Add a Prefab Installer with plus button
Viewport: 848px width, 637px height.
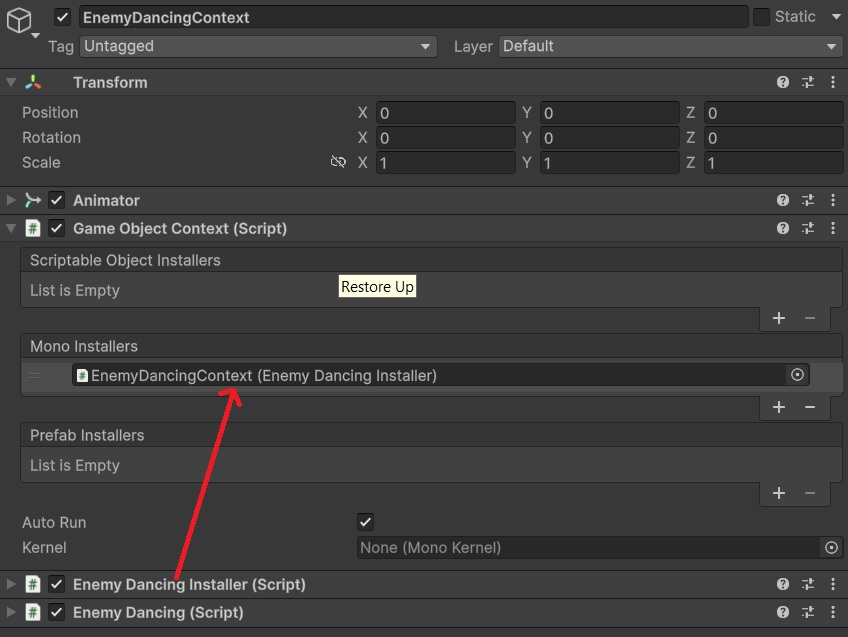click(x=779, y=493)
